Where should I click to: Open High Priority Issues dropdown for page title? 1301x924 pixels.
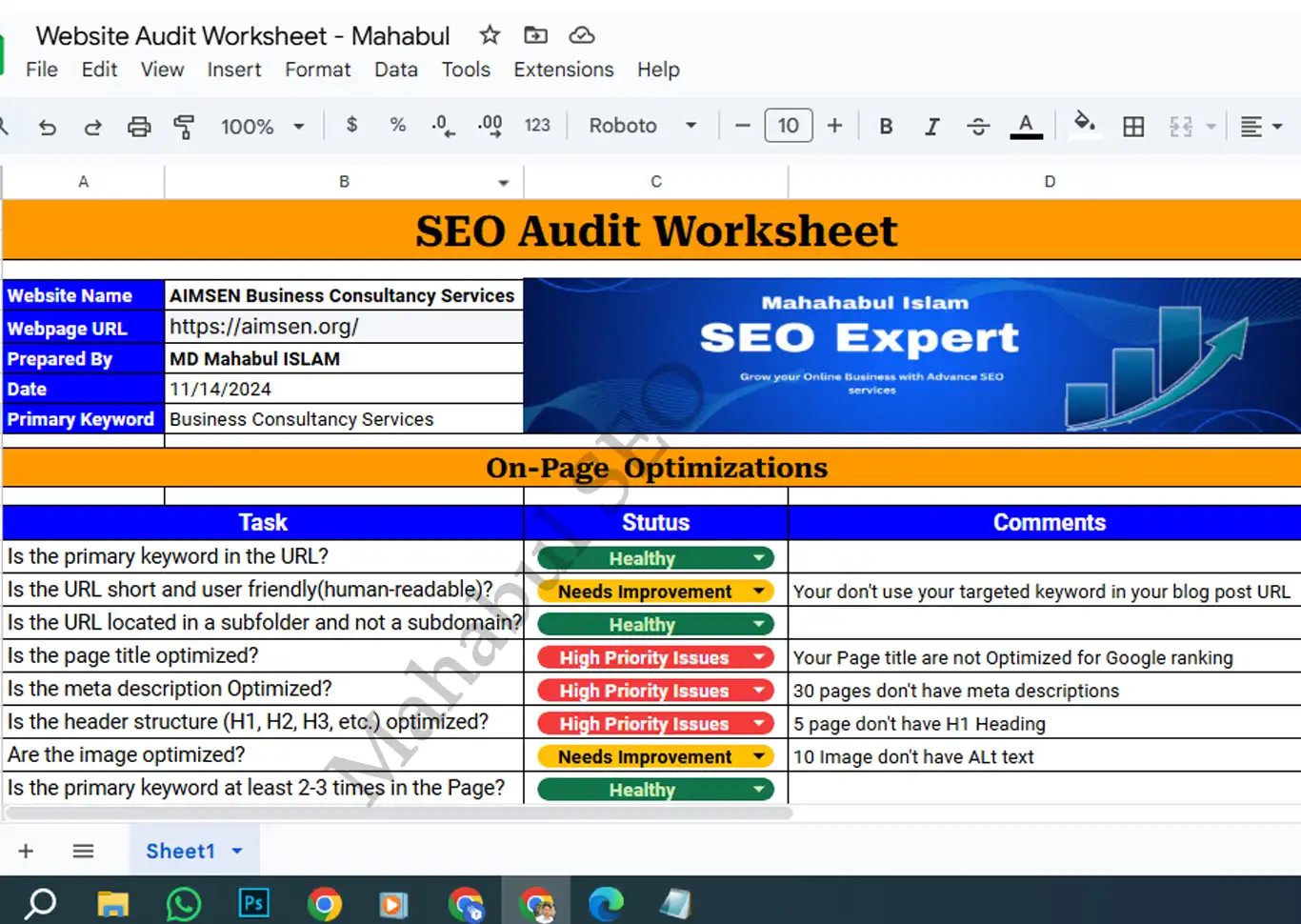[x=759, y=657]
